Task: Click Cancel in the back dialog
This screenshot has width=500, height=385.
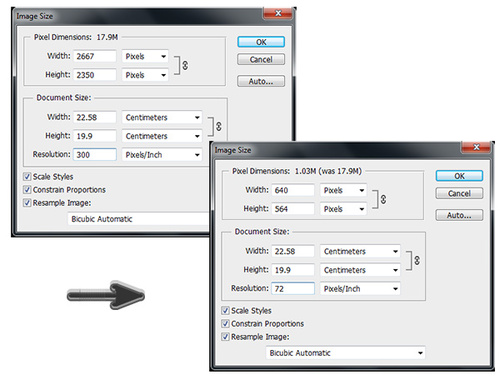Action: coord(261,59)
